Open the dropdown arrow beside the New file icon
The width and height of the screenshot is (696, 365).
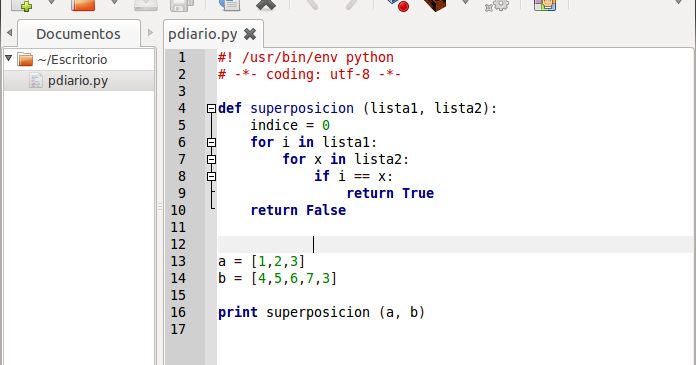point(51,3)
